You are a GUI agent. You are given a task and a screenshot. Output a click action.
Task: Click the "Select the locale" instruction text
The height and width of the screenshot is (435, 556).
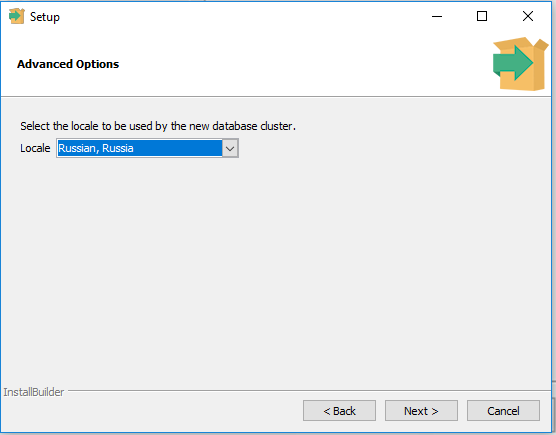pyautogui.click(x=158, y=126)
